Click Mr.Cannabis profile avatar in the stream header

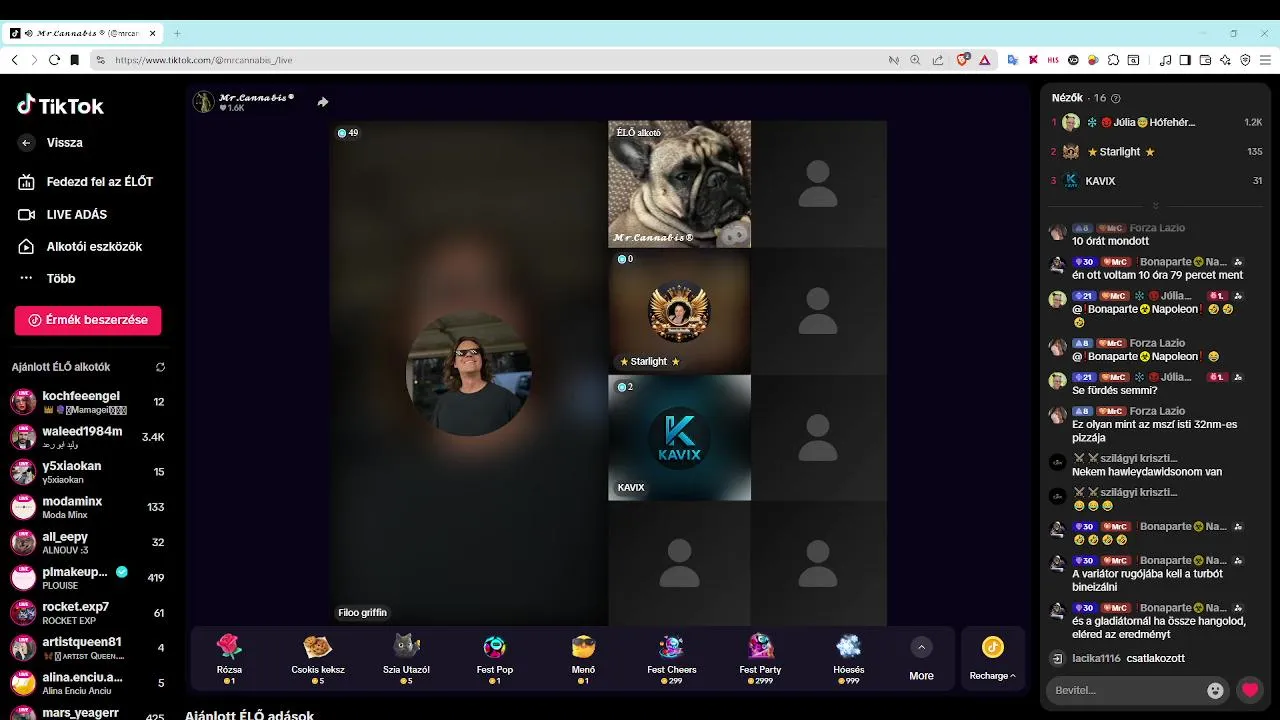click(x=204, y=102)
